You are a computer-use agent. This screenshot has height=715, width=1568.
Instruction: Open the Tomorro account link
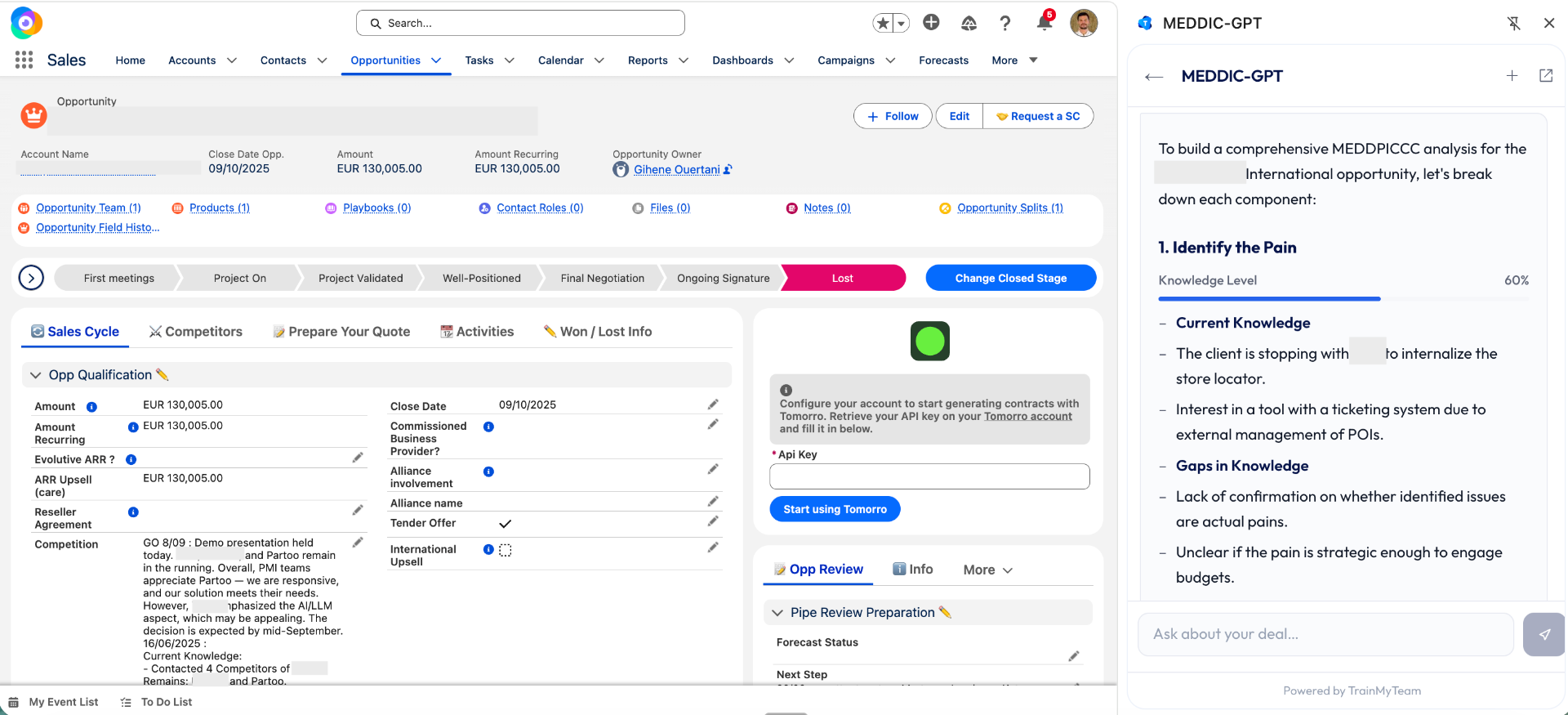1028,416
